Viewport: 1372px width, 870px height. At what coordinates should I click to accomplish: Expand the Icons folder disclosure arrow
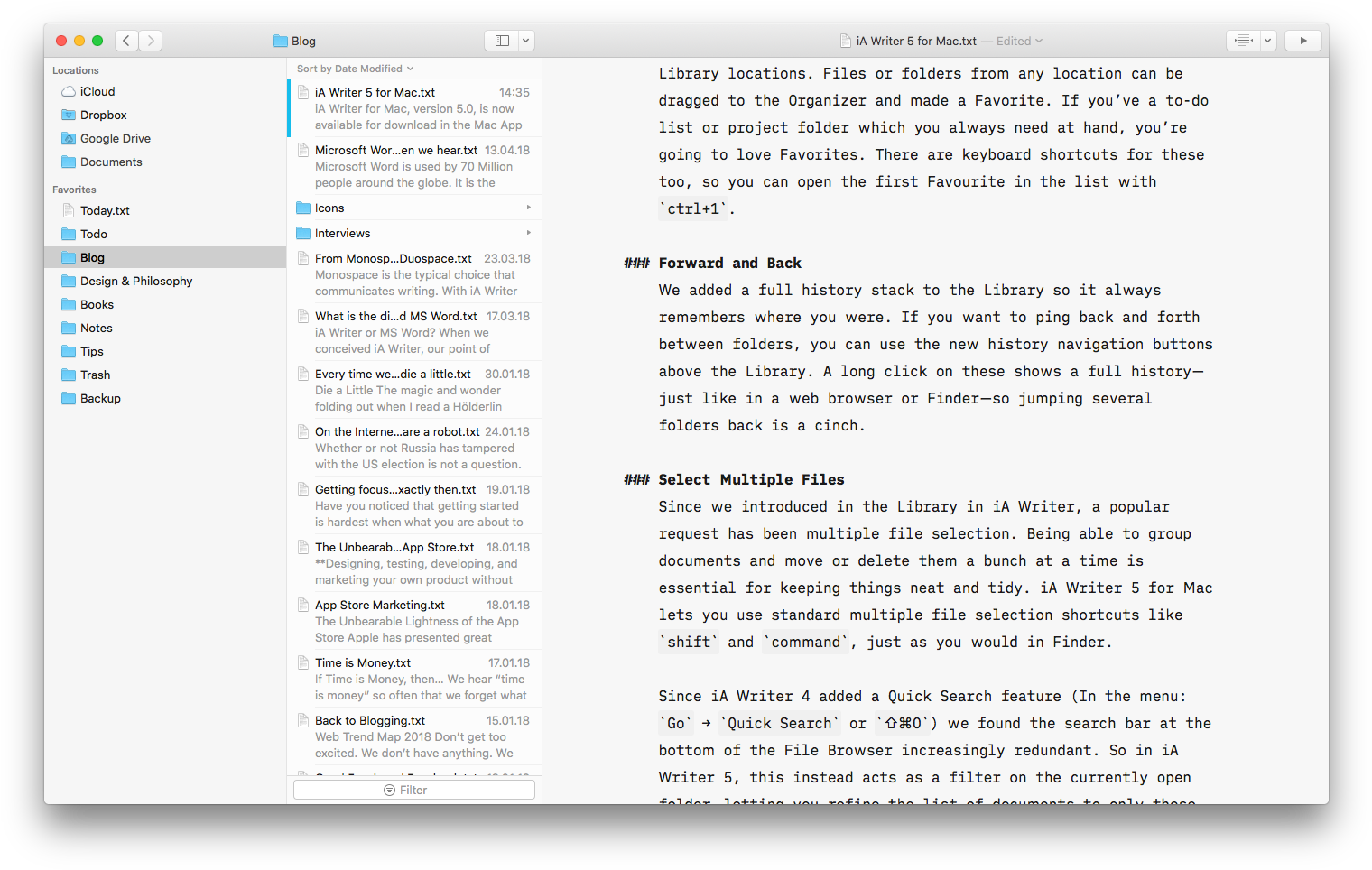click(x=528, y=208)
